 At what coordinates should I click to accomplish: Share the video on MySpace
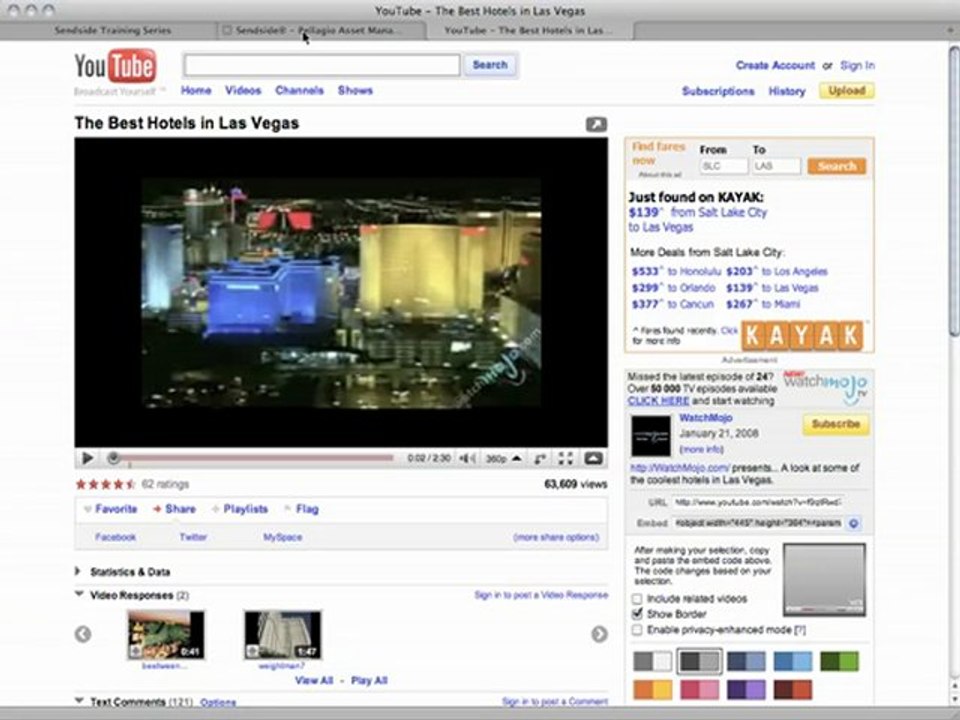(x=282, y=537)
